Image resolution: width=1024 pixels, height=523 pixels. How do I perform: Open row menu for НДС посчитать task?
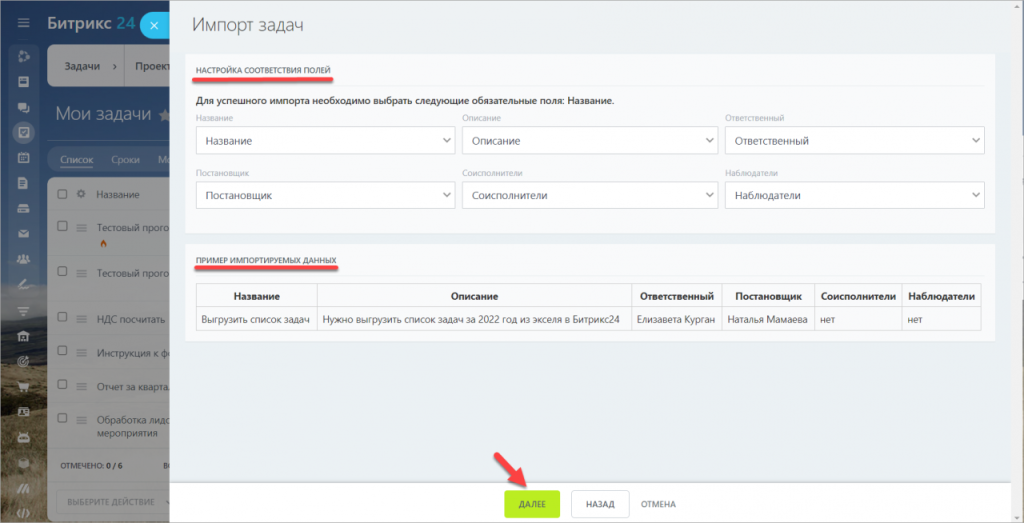coord(82,318)
